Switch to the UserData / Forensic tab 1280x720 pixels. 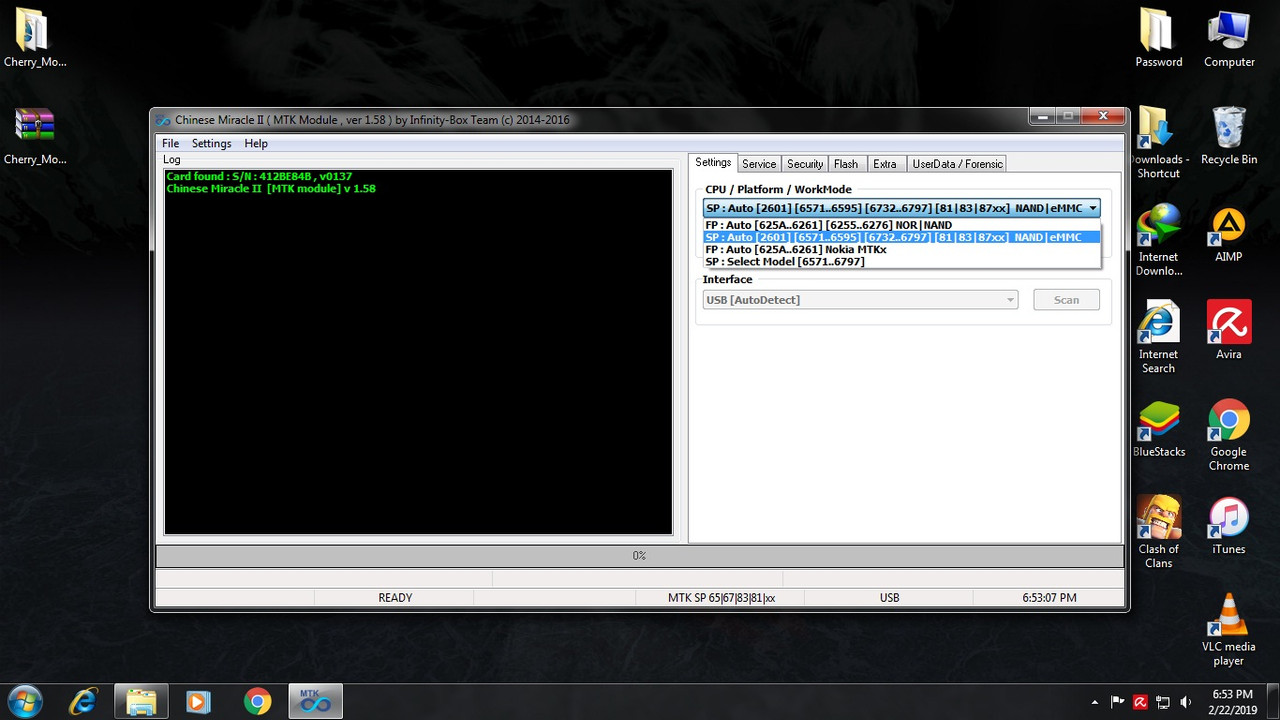[x=957, y=164]
